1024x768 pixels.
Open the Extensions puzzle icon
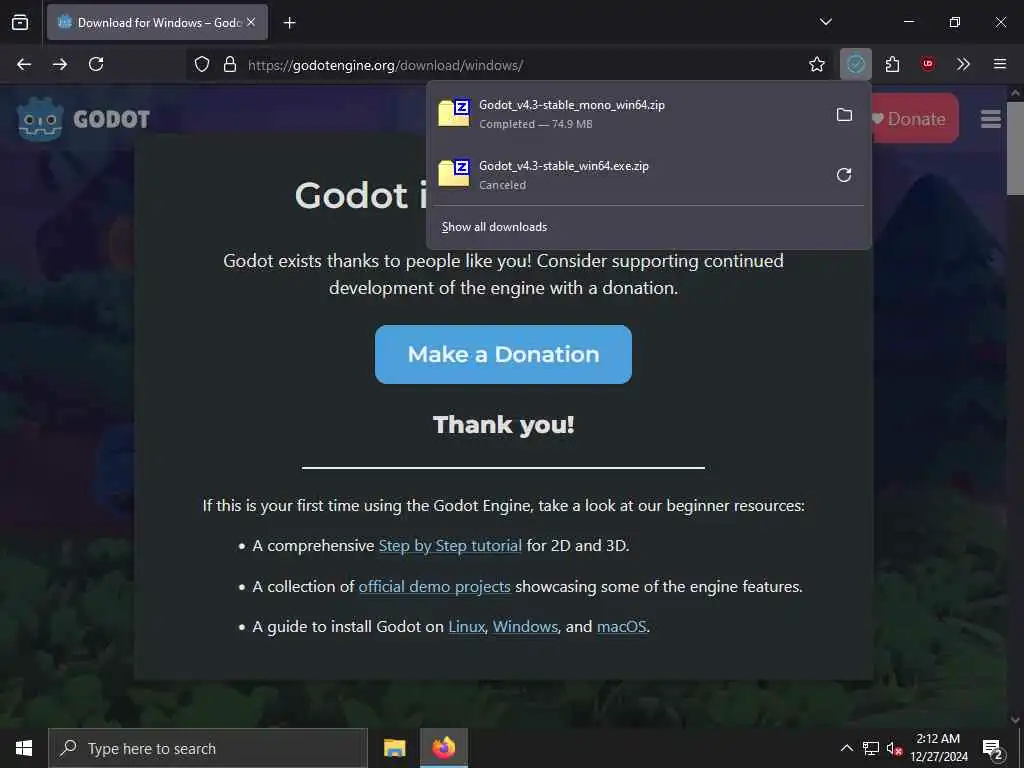(x=892, y=64)
